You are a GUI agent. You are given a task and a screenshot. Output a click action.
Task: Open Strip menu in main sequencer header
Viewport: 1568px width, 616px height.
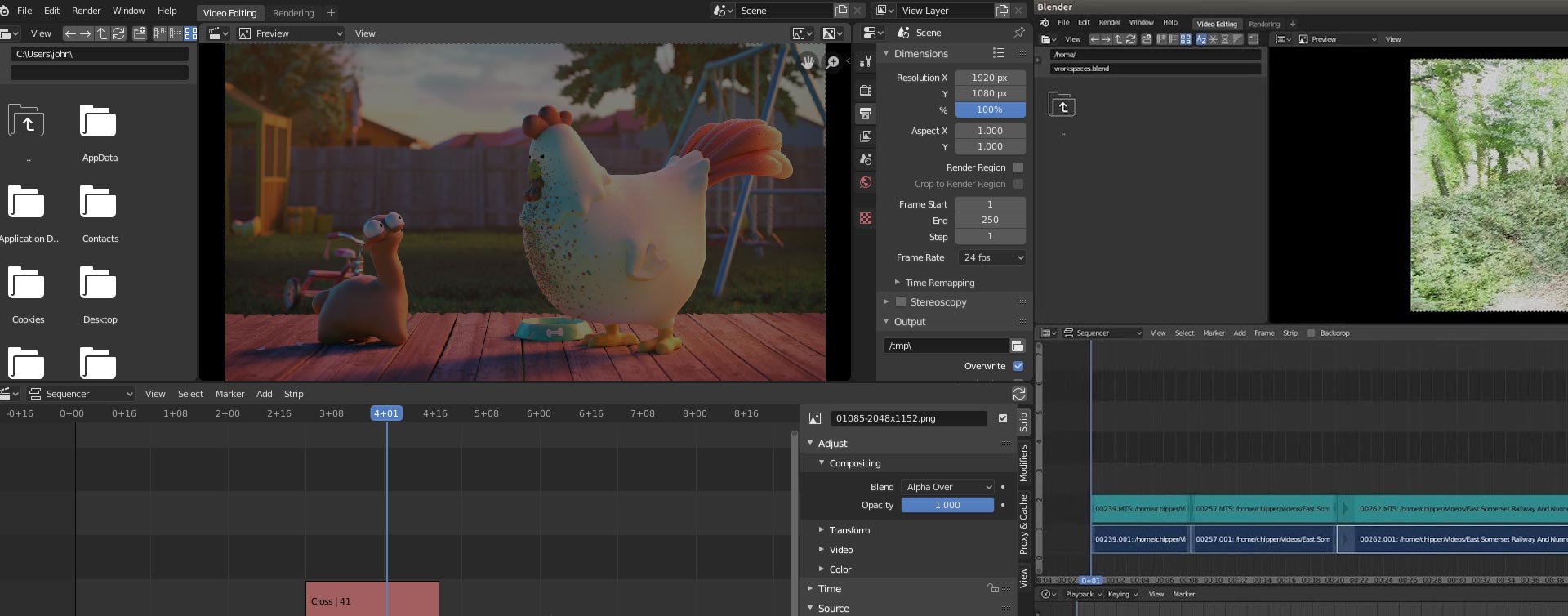pyautogui.click(x=293, y=394)
